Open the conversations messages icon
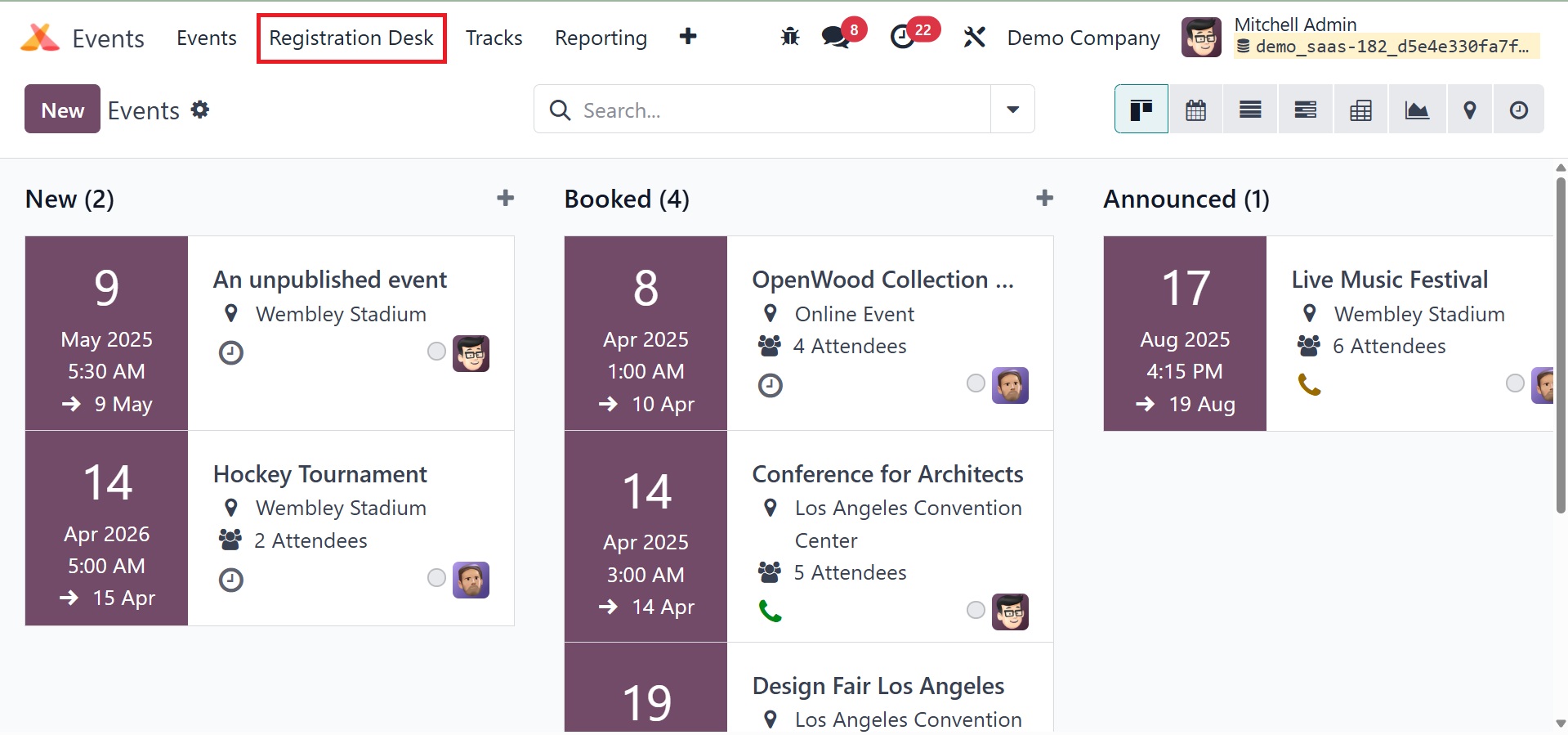This screenshot has height=735, width=1568. click(835, 37)
